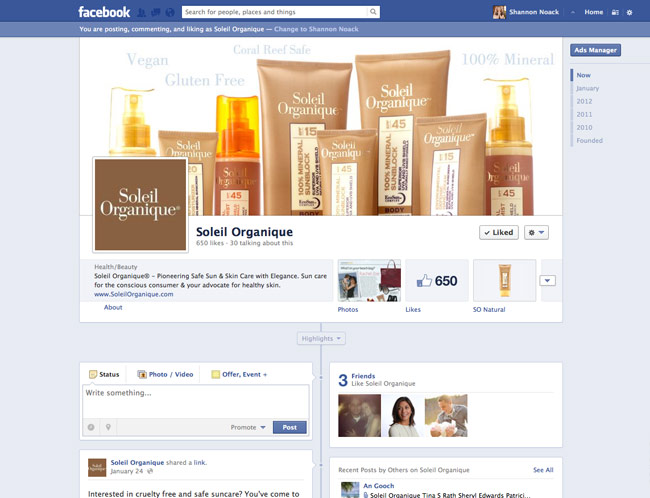Image resolution: width=650 pixels, height=498 pixels.
Task: Open friend requests icon in top bar
Action: coord(141,12)
